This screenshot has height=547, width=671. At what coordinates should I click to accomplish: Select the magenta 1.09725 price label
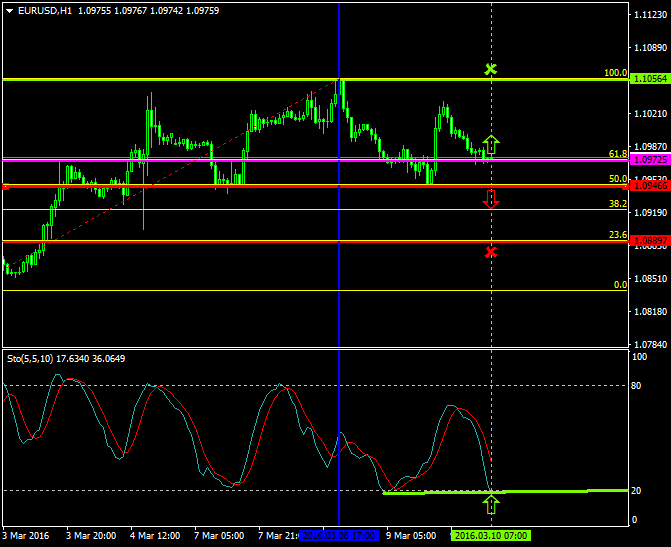[648, 160]
